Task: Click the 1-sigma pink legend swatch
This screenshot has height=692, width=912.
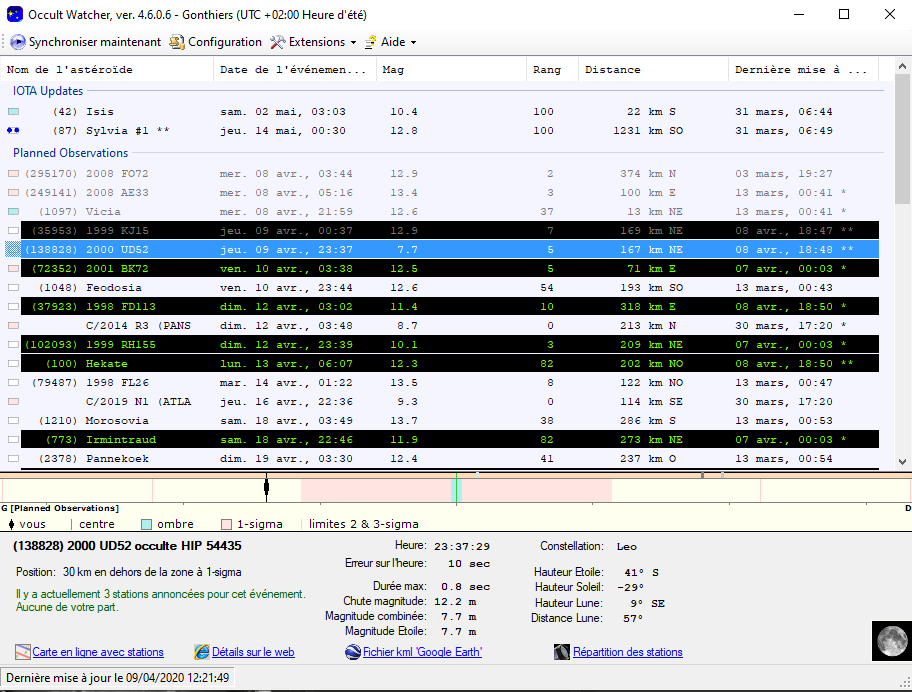Action: pyautogui.click(x=227, y=524)
